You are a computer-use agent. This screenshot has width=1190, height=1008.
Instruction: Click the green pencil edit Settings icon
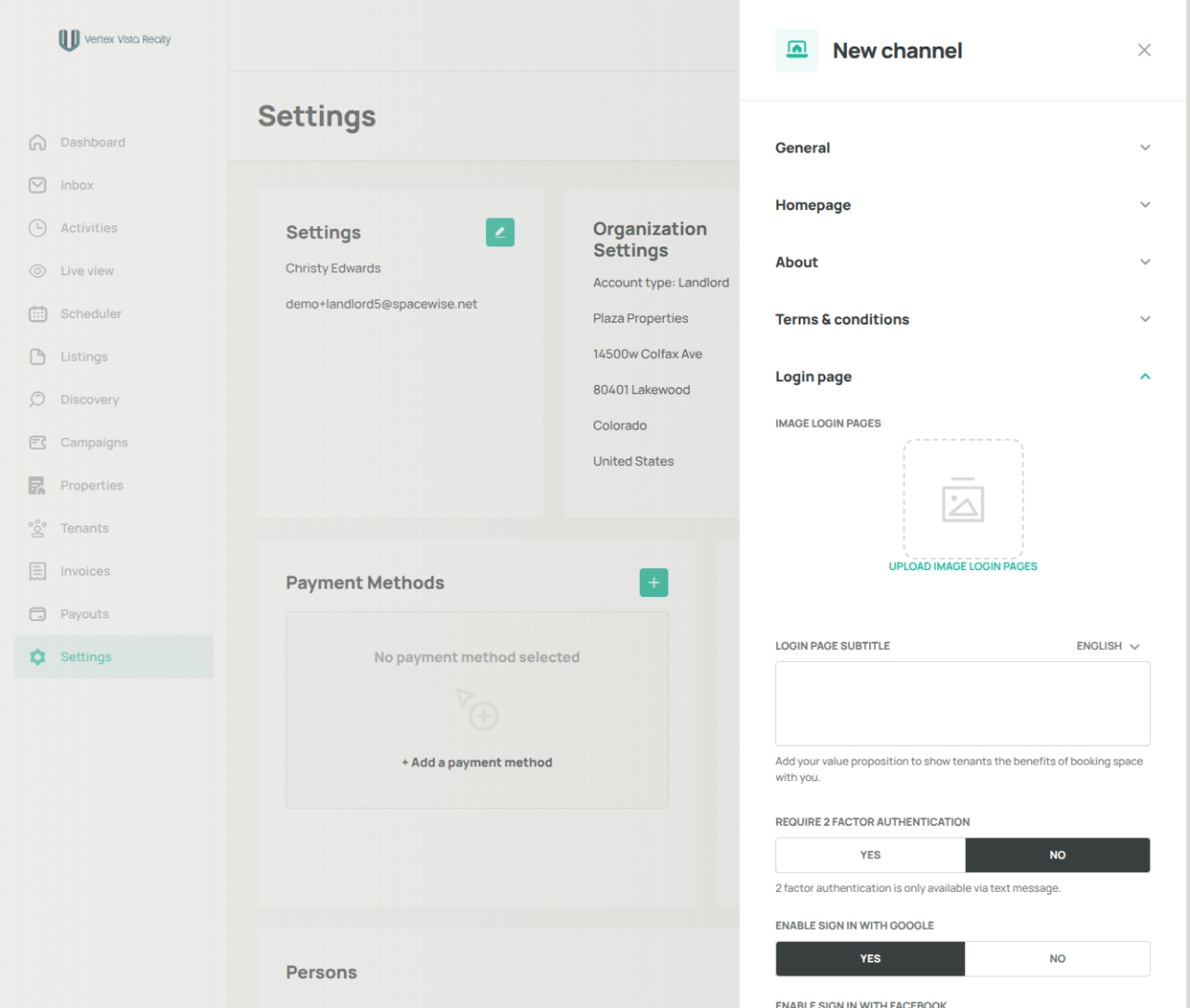pyautogui.click(x=500, y=232)
